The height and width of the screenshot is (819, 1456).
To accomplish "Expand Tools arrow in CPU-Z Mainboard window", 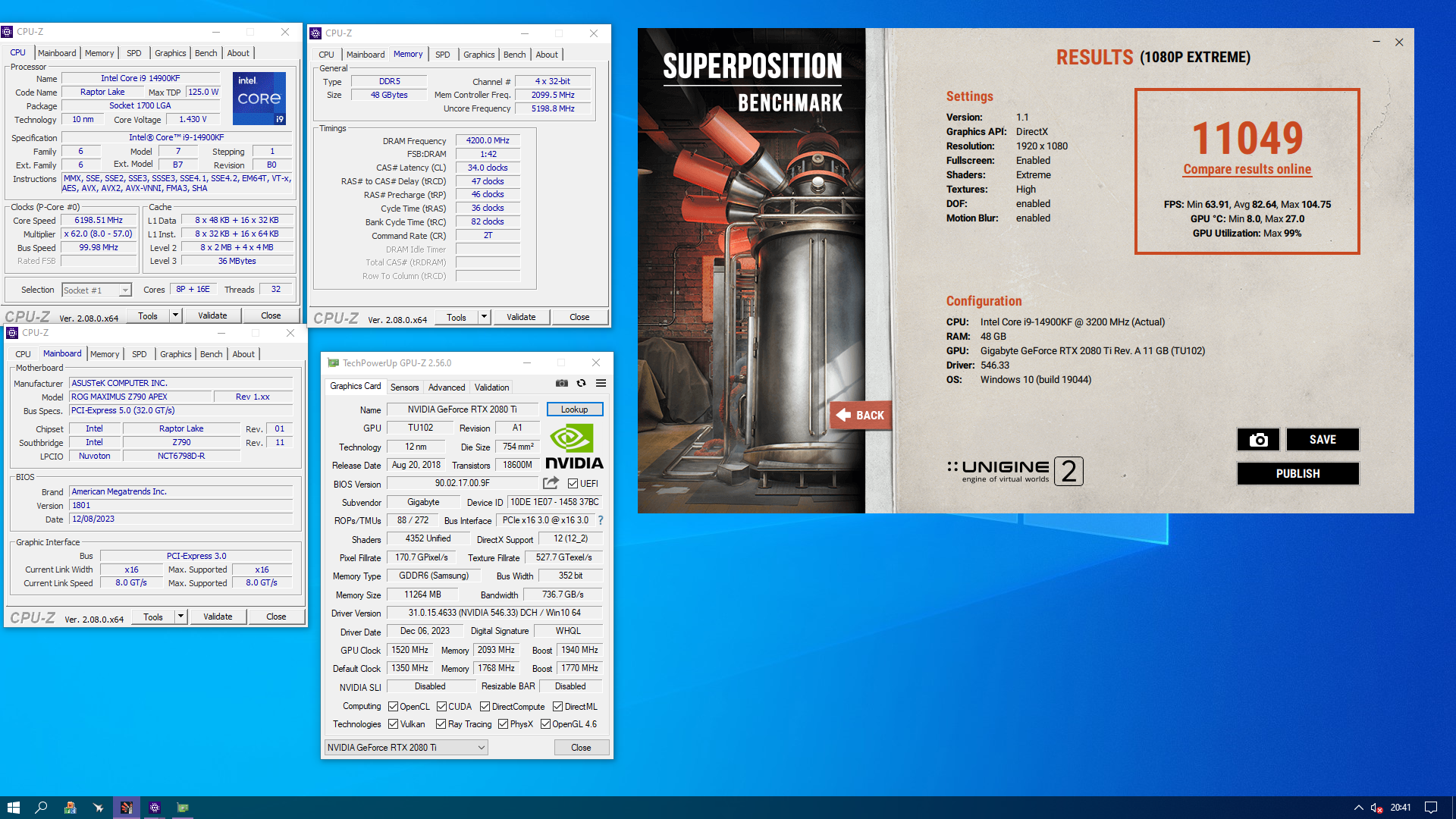I will [x=180, y=617].
